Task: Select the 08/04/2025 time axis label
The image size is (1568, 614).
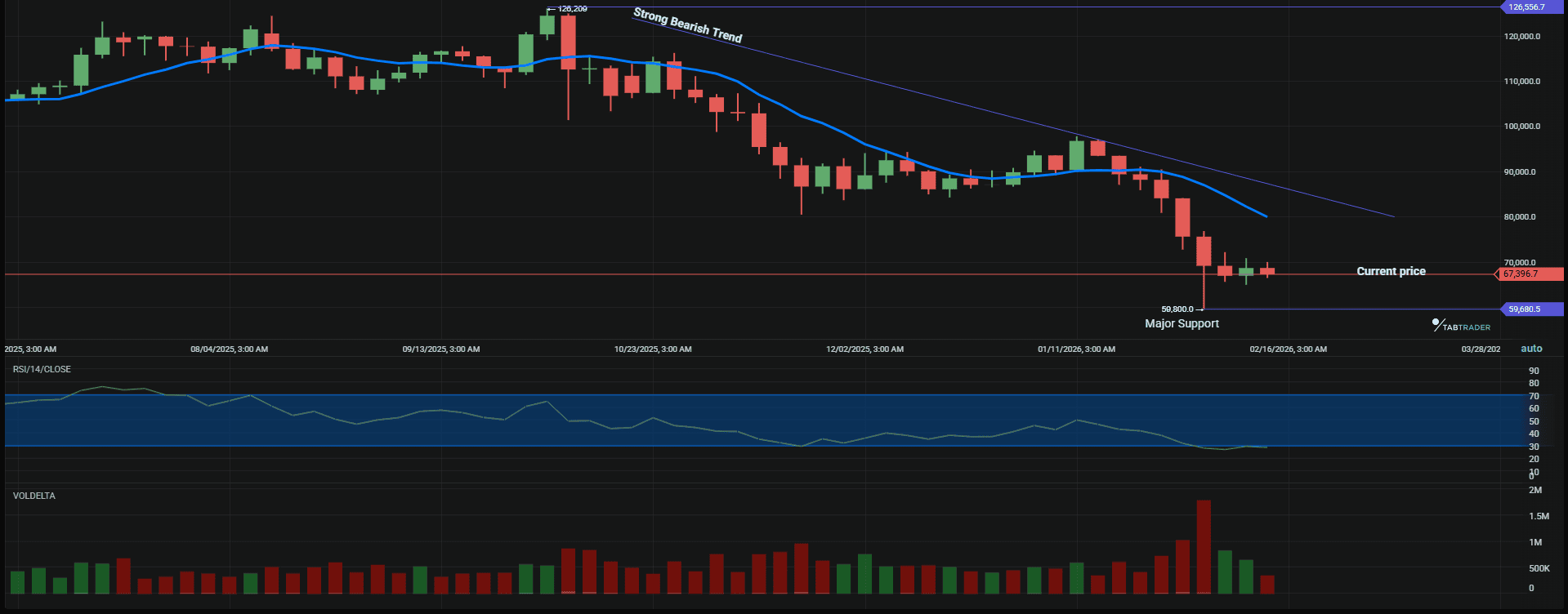Action: 229,349
